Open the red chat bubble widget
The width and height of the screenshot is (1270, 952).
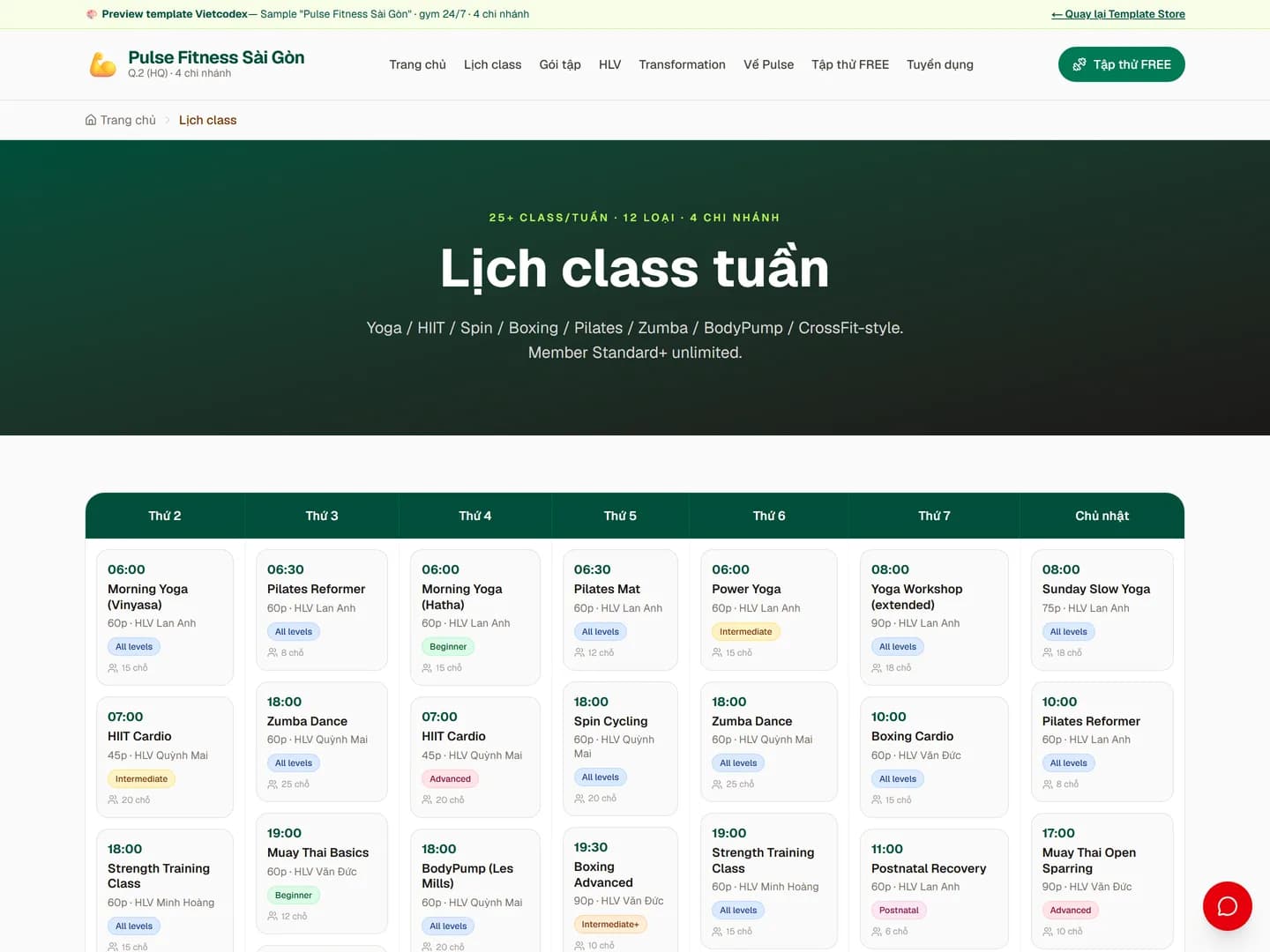1227,905
